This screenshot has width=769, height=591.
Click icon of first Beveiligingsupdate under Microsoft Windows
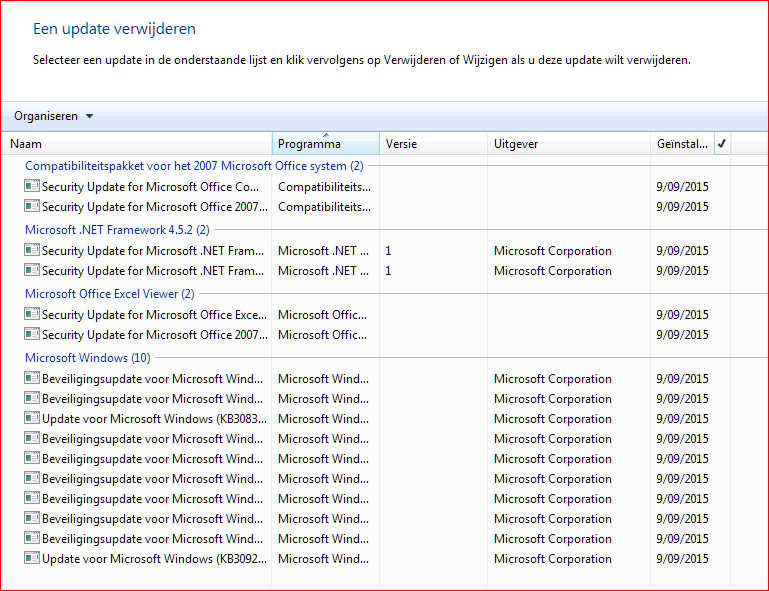(x=32, y=379)
